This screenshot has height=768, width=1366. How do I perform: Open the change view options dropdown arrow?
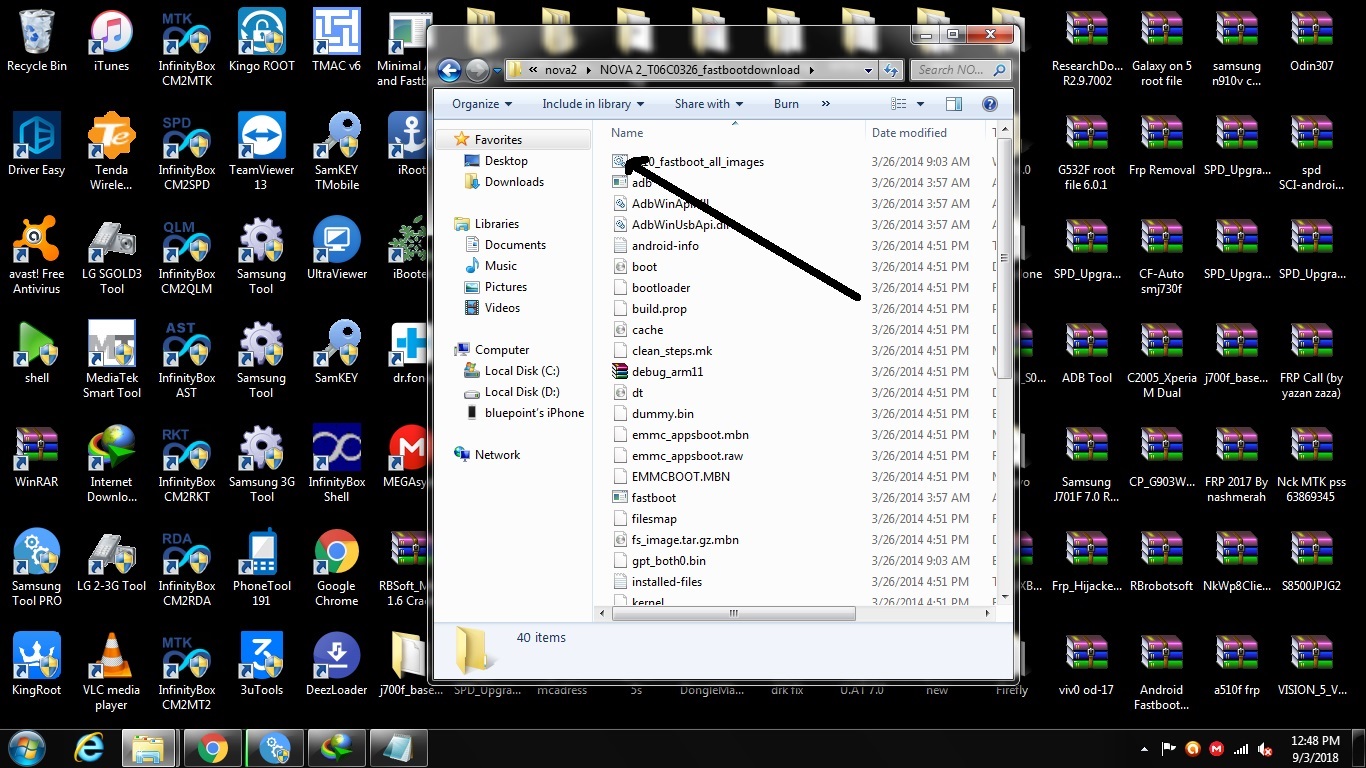tap(921, 104)
